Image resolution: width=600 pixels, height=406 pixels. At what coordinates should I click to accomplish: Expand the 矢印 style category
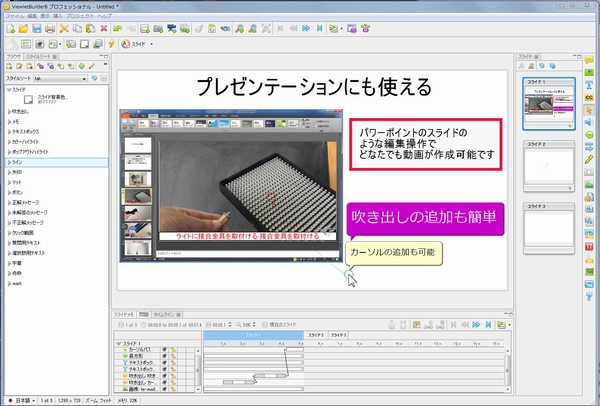pyautogui.click(x=10, y=172)
